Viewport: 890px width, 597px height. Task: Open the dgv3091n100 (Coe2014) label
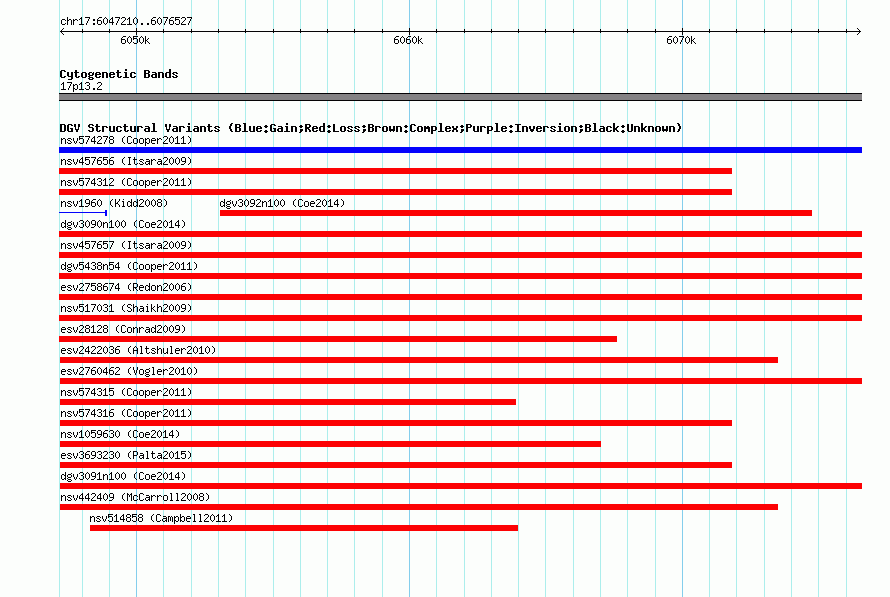[123, 476]
